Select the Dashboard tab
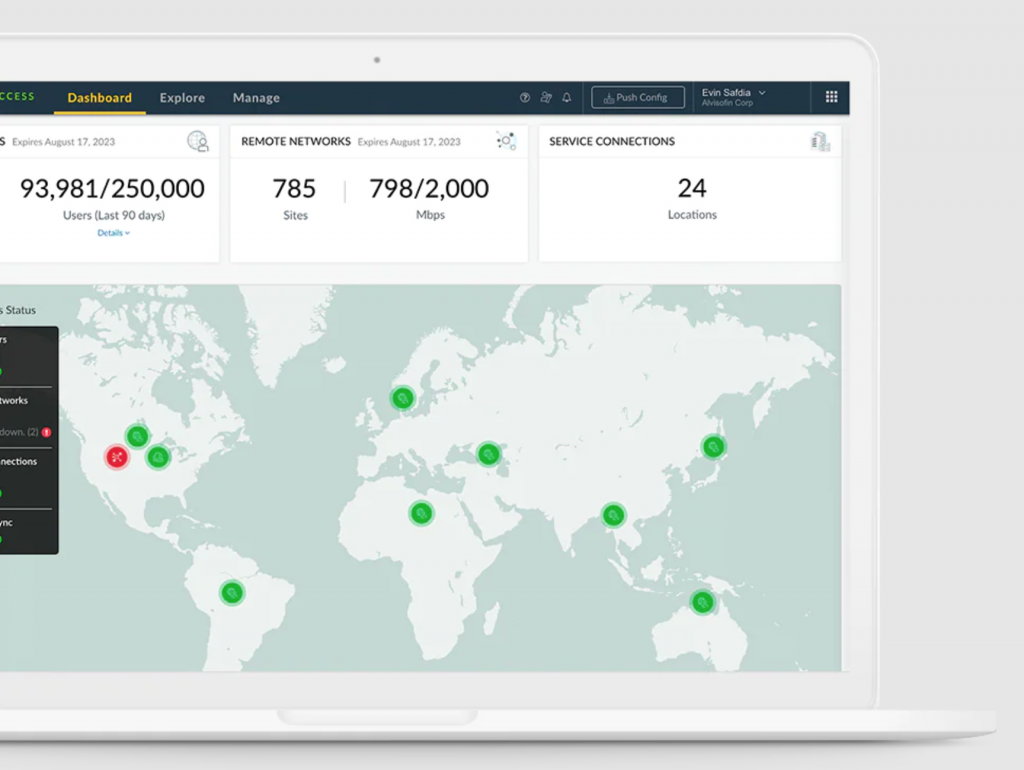The width and height of the screenshot is (1024, 770). pyautogui.click(x=99, y=98)
